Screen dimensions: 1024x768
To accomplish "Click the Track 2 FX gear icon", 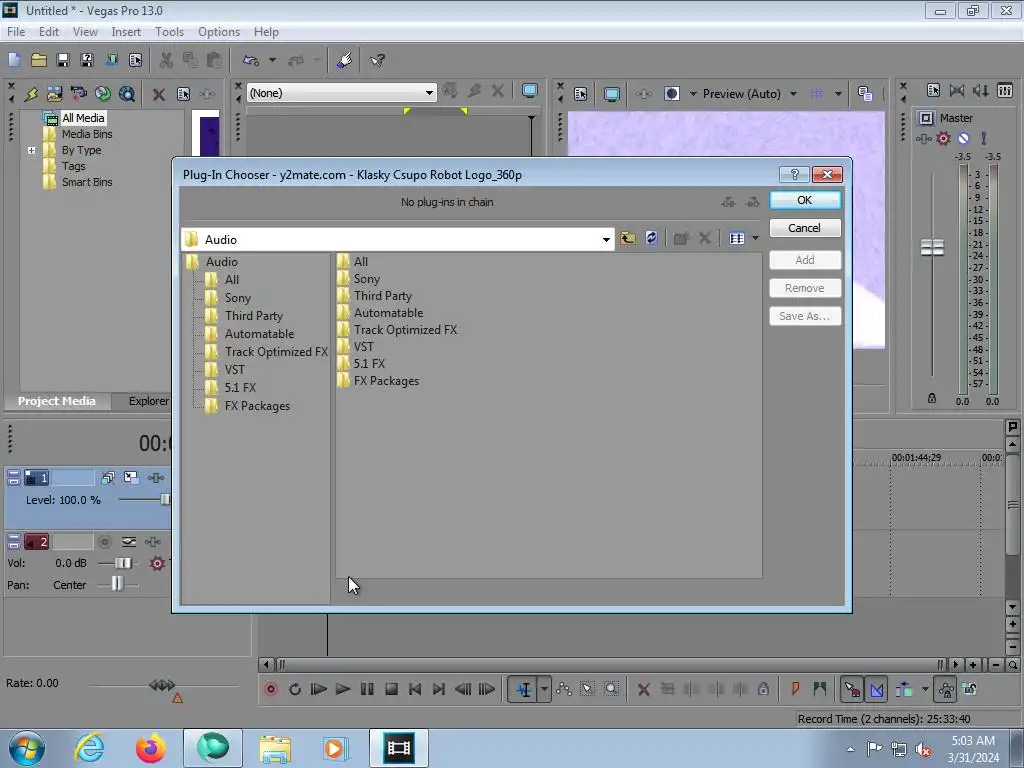I will pos(157,563).
